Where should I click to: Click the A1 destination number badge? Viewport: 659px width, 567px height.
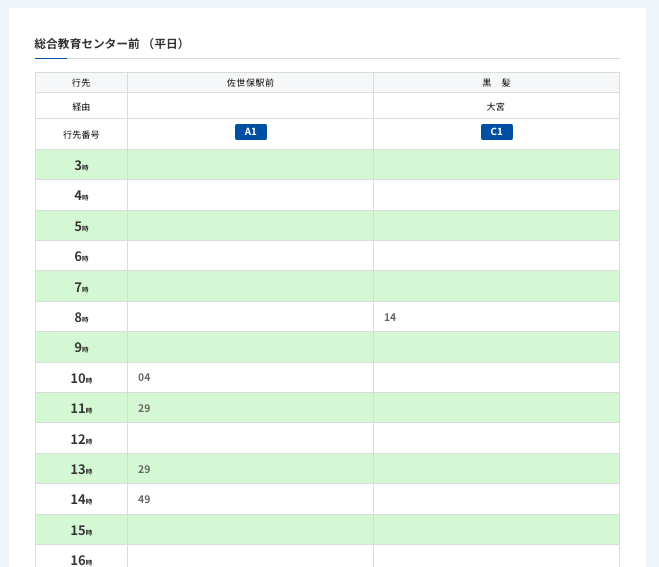coord(250,132)
